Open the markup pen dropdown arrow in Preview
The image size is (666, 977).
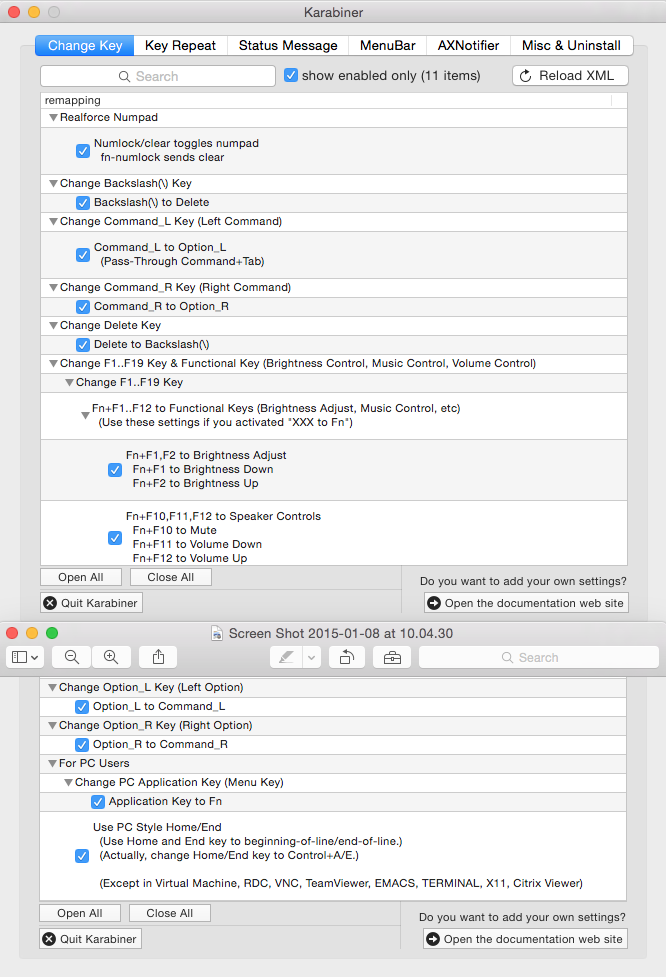coord(312,657)
